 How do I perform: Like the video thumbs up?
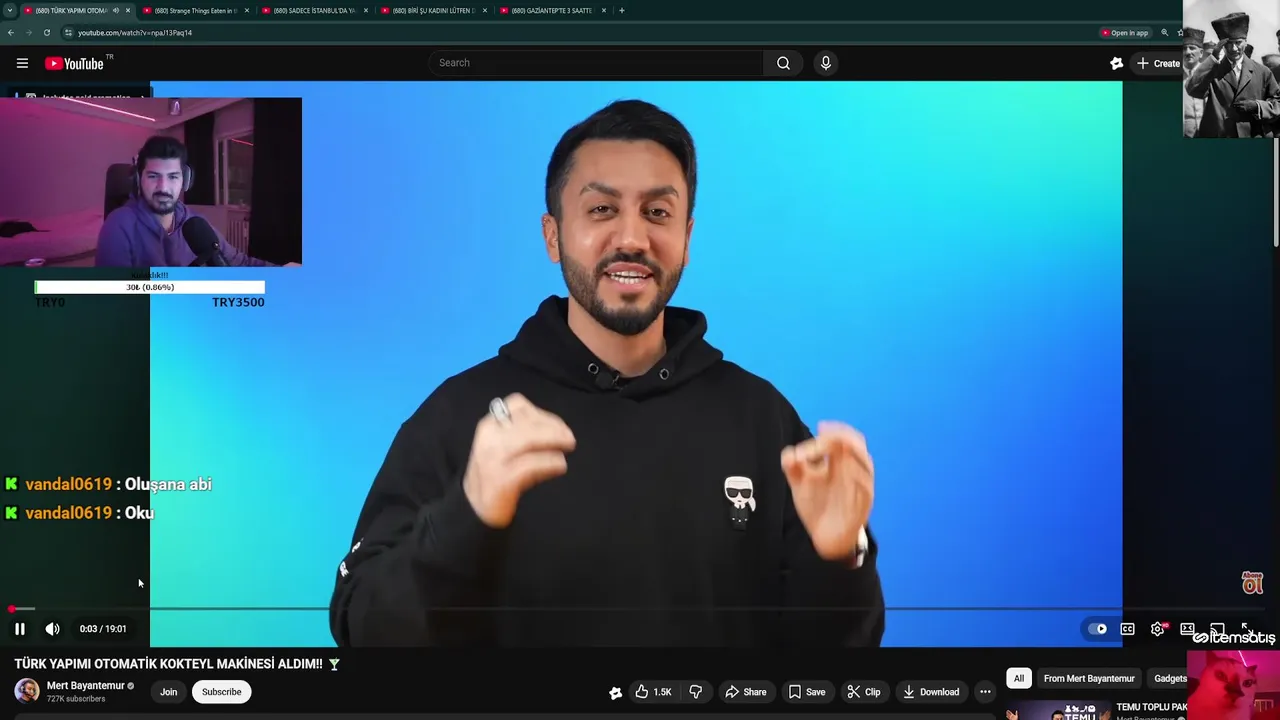pyautogui.click(x=653, y=692)
